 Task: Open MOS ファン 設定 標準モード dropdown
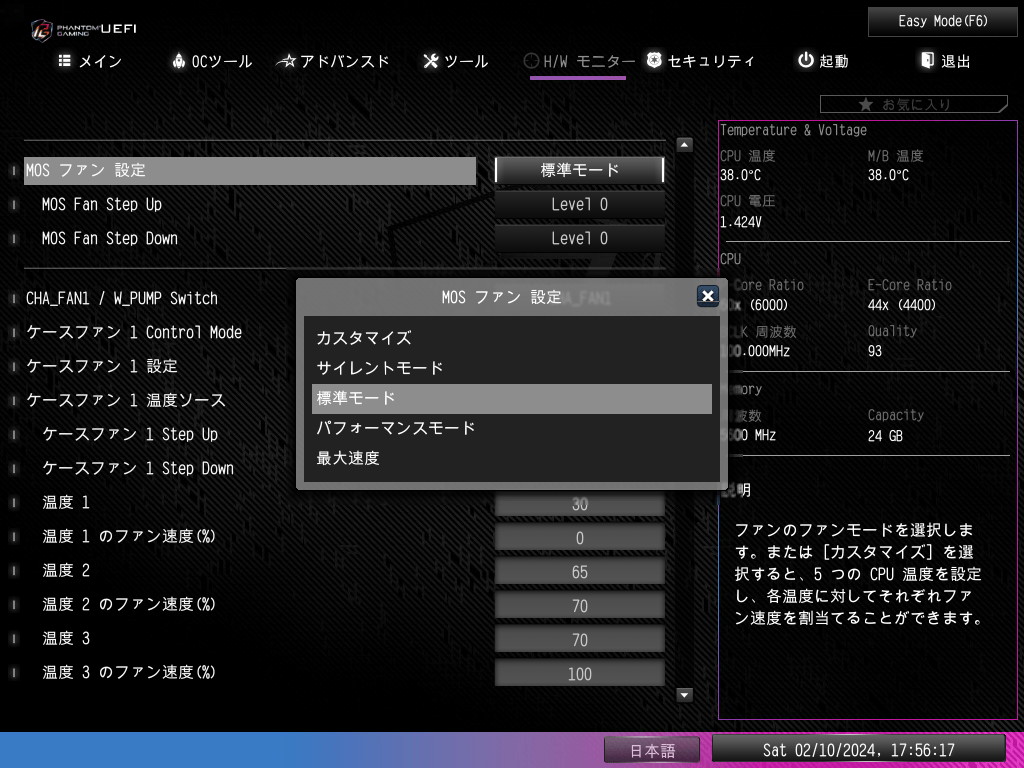580,170
